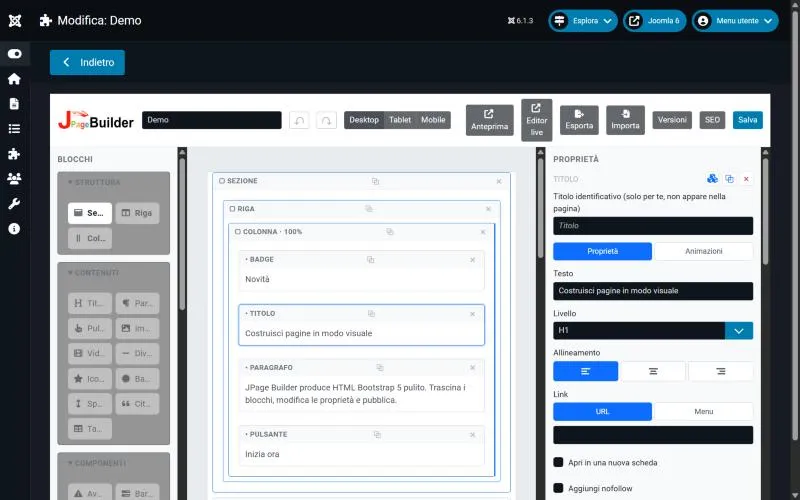
Task: Duplicate the Paragrafo block
Action: tap(380, 367)
